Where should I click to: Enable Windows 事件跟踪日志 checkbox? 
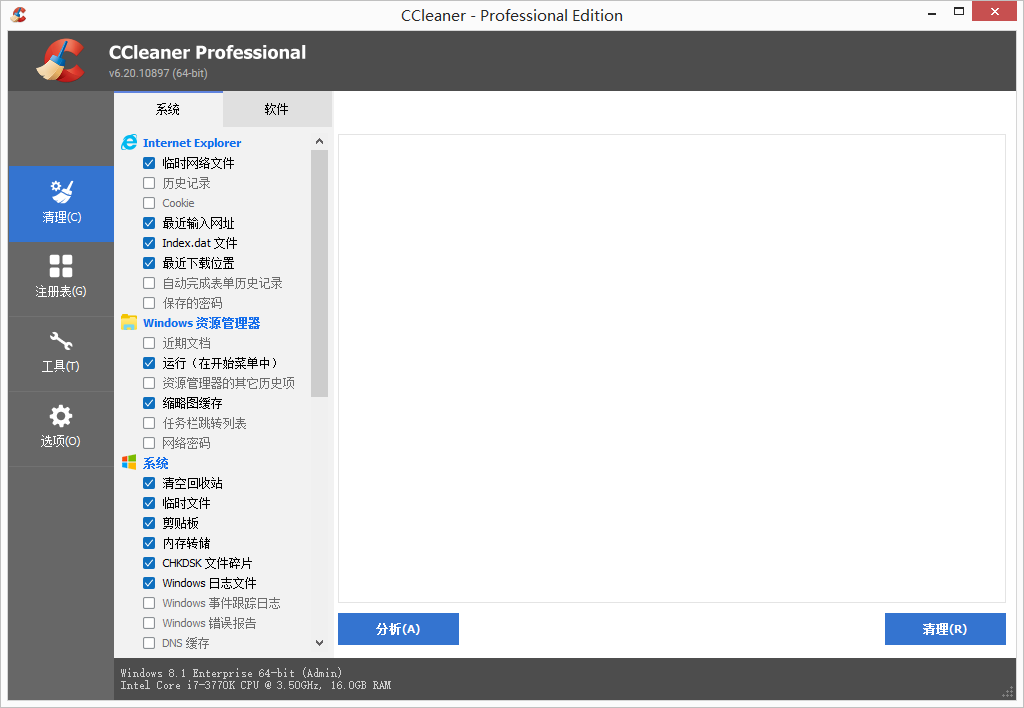pyautogui.click(x=149, y=603)
